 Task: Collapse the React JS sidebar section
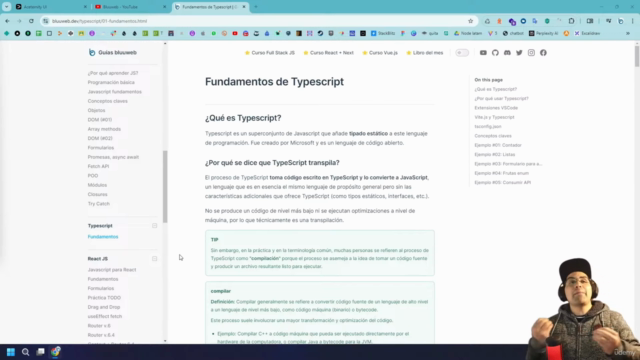pyautogui.click(x=154, y=259)
